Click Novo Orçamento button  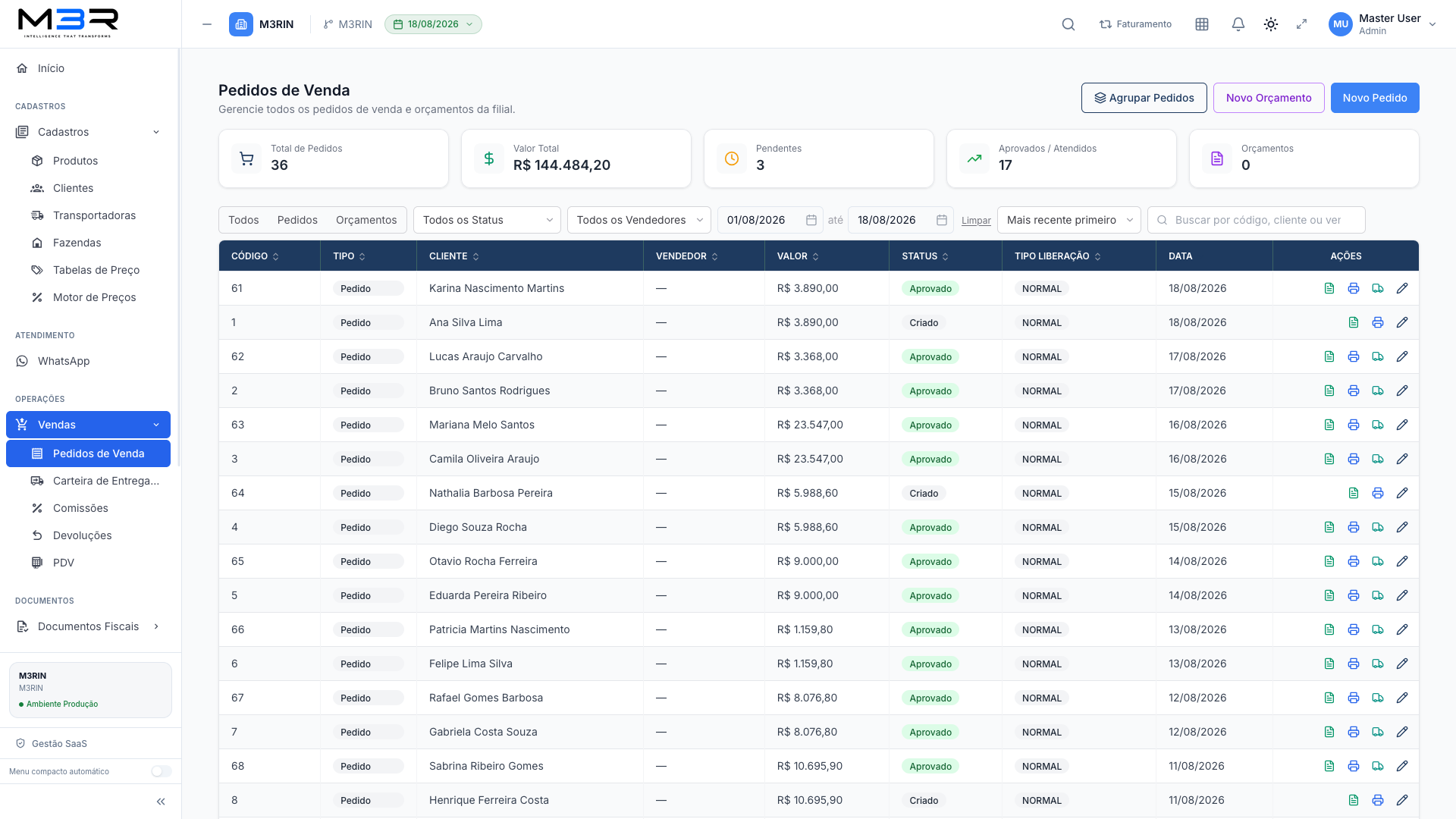[1269, 98]
